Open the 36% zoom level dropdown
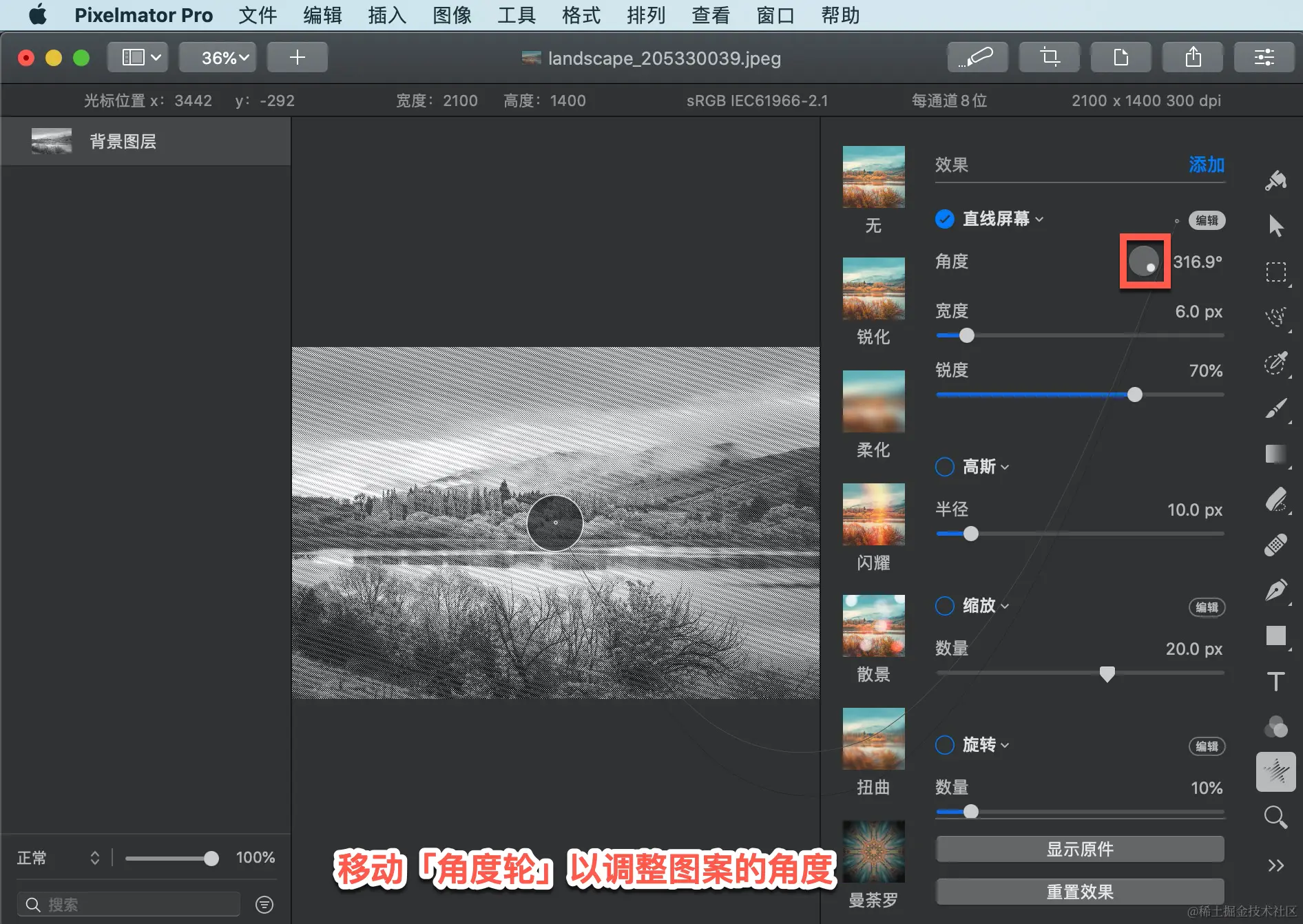Screen dimensions: 1303x924 point(218,57)
